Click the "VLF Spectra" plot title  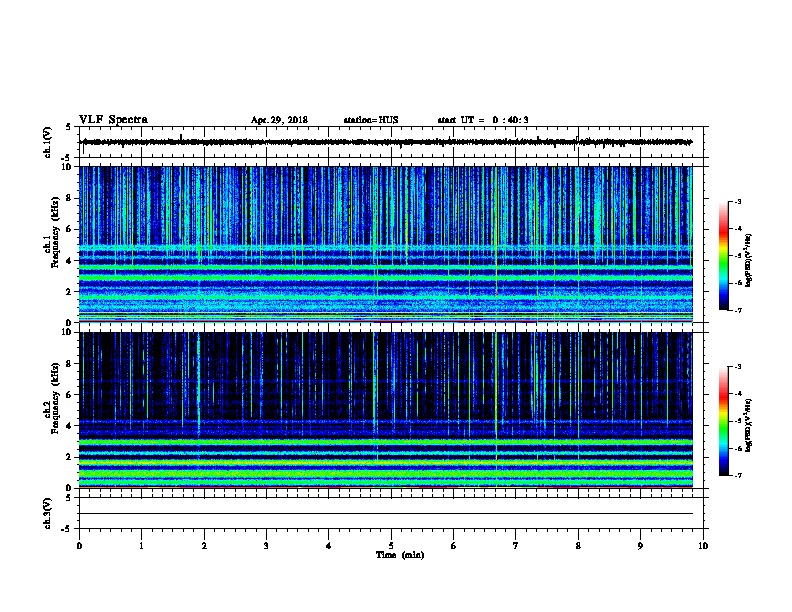(113, 120)
